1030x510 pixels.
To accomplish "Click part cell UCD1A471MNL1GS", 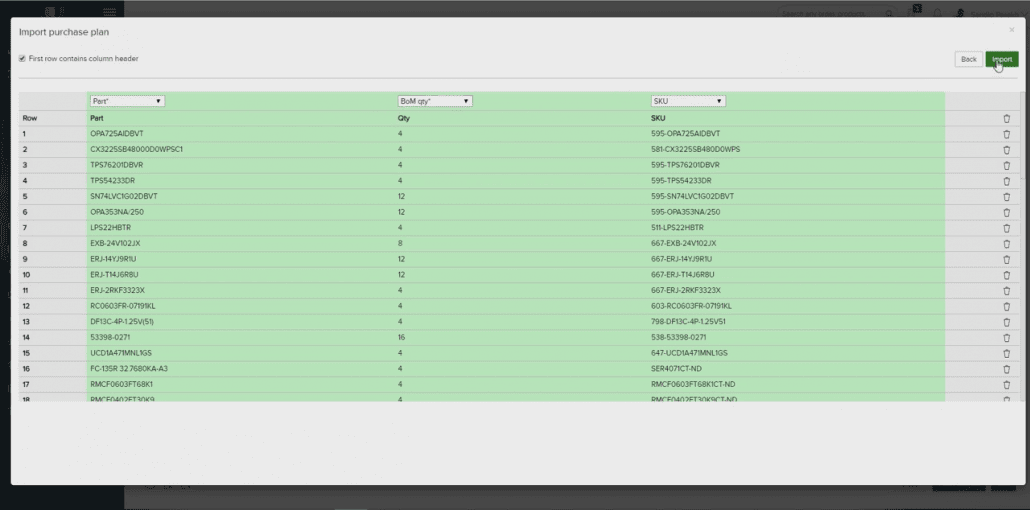I will tap(120, 353).
